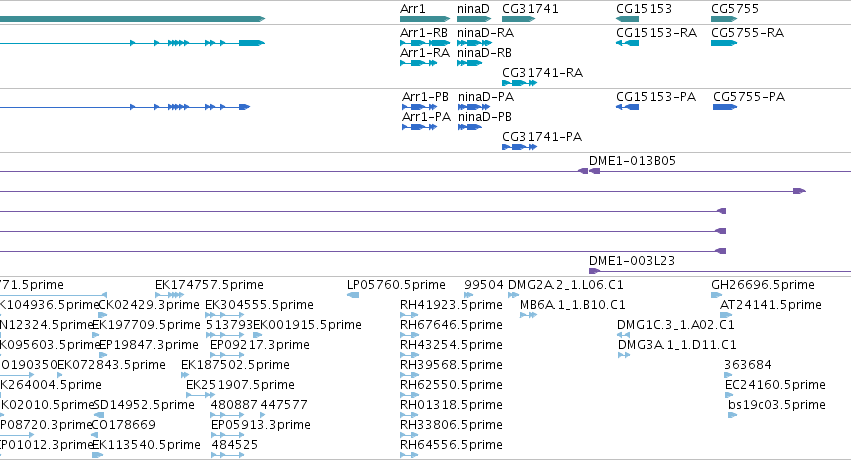
Task: Click the CG31741-PA protein glyph
Action: click(519, 147)
